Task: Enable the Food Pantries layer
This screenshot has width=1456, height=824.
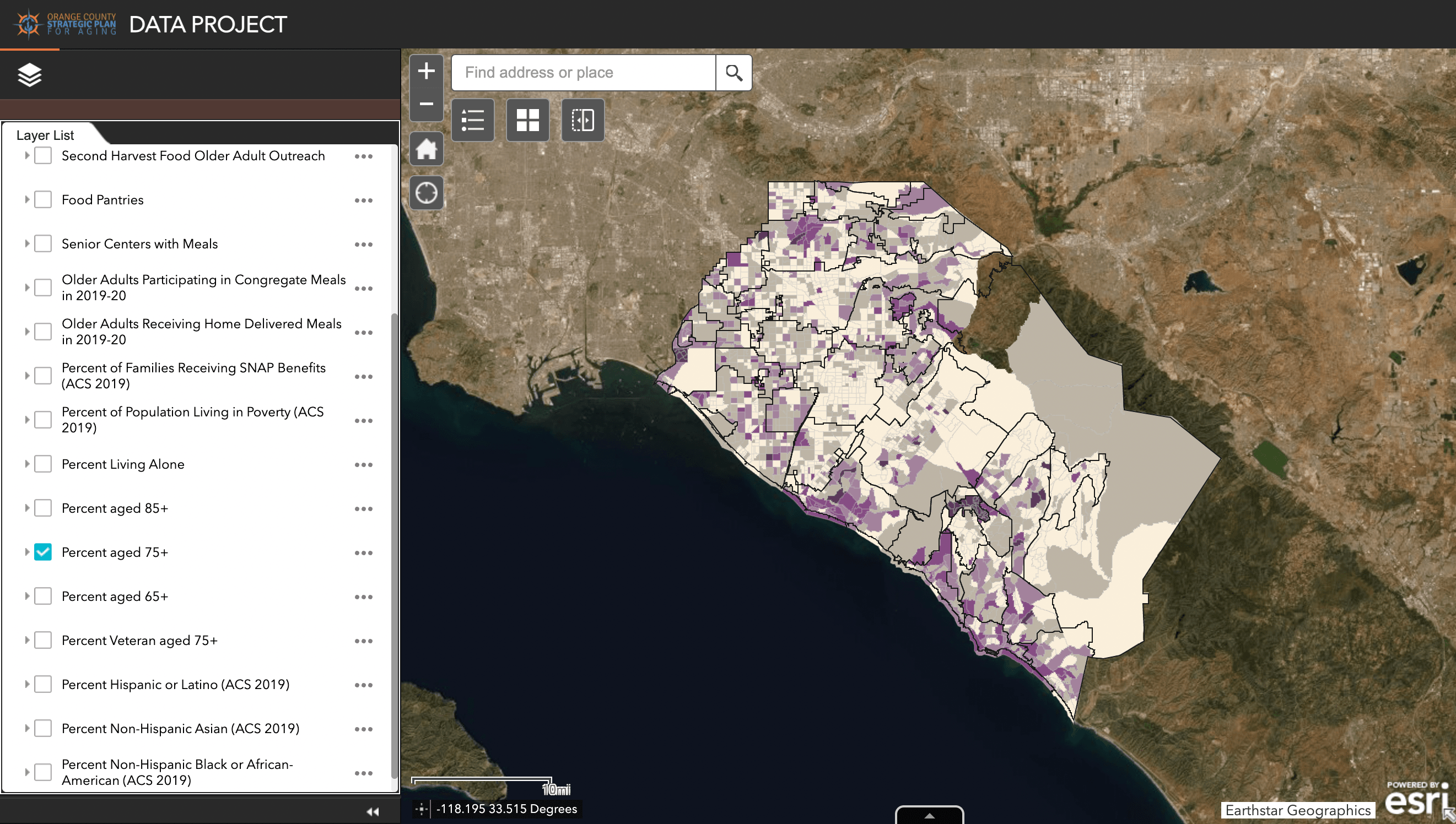Action: (x=43, y=200)
